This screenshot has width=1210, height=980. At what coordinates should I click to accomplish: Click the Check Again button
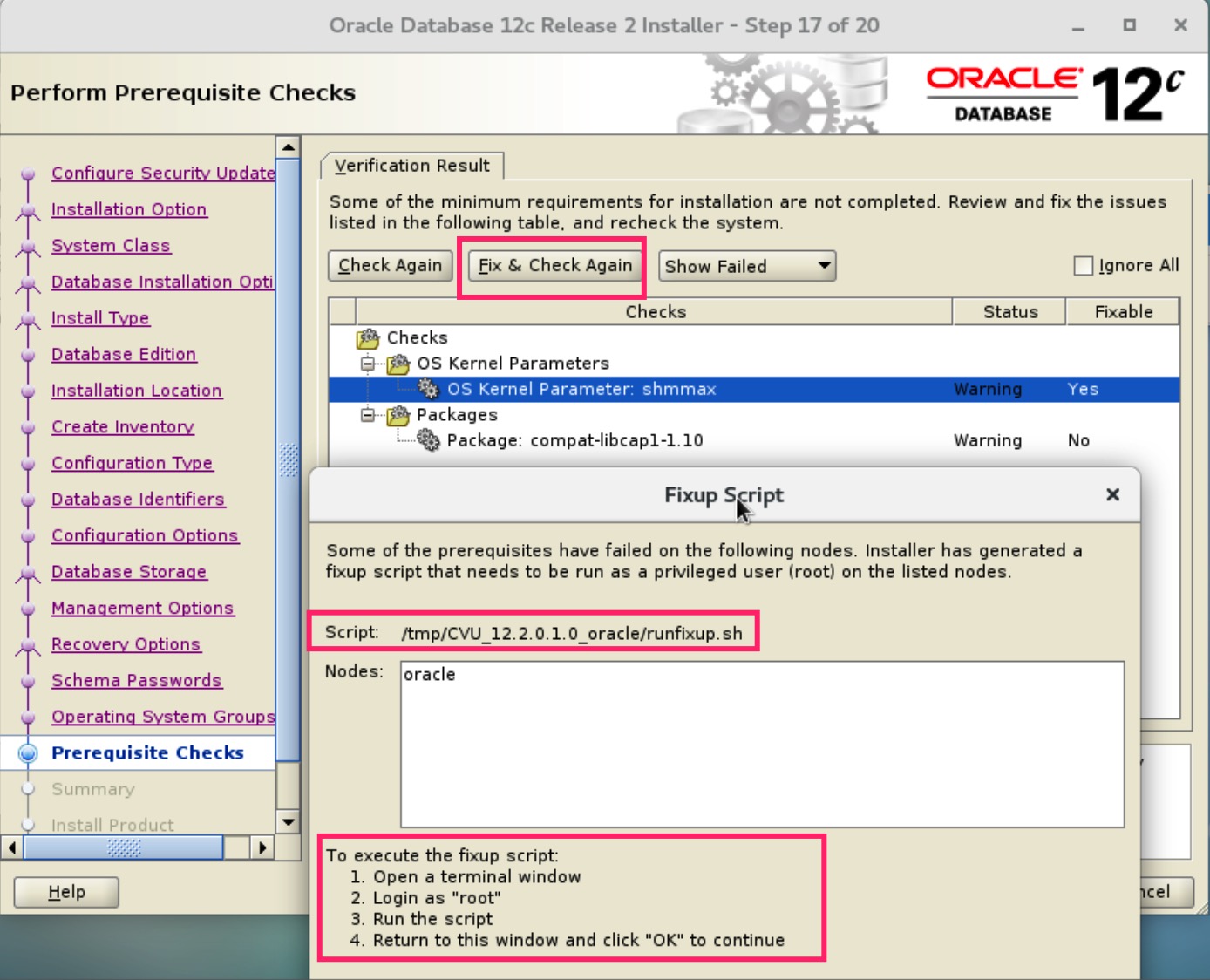390,265
